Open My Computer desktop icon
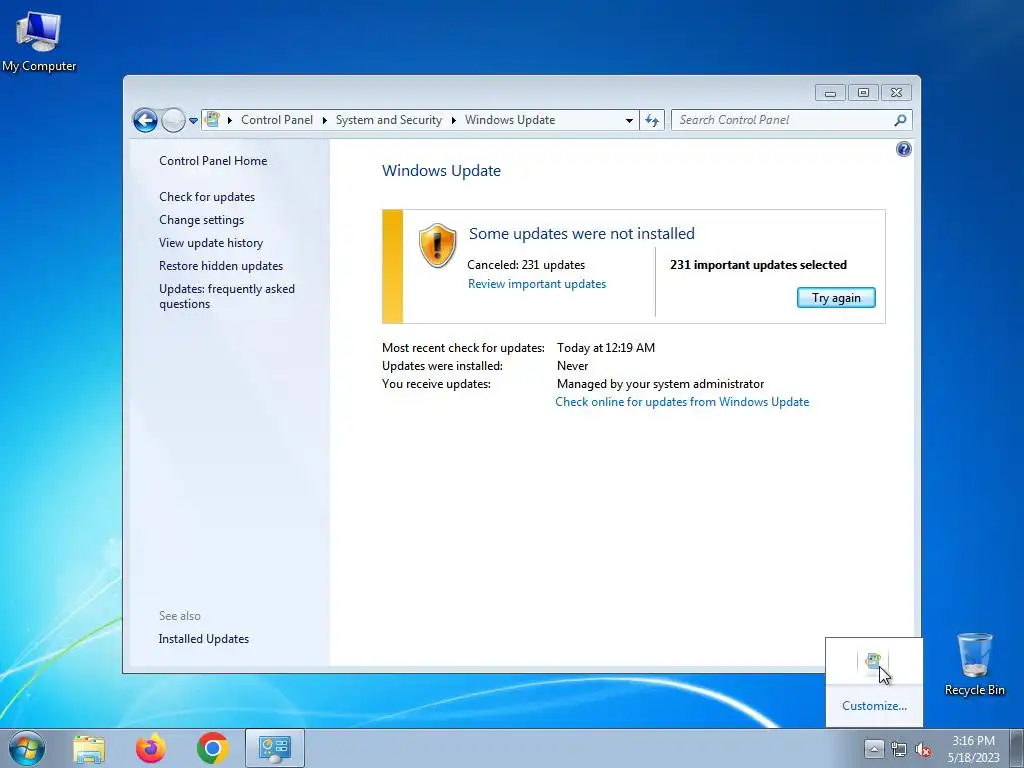Viewport: 1024px width, 768px height. pos(39,40)
